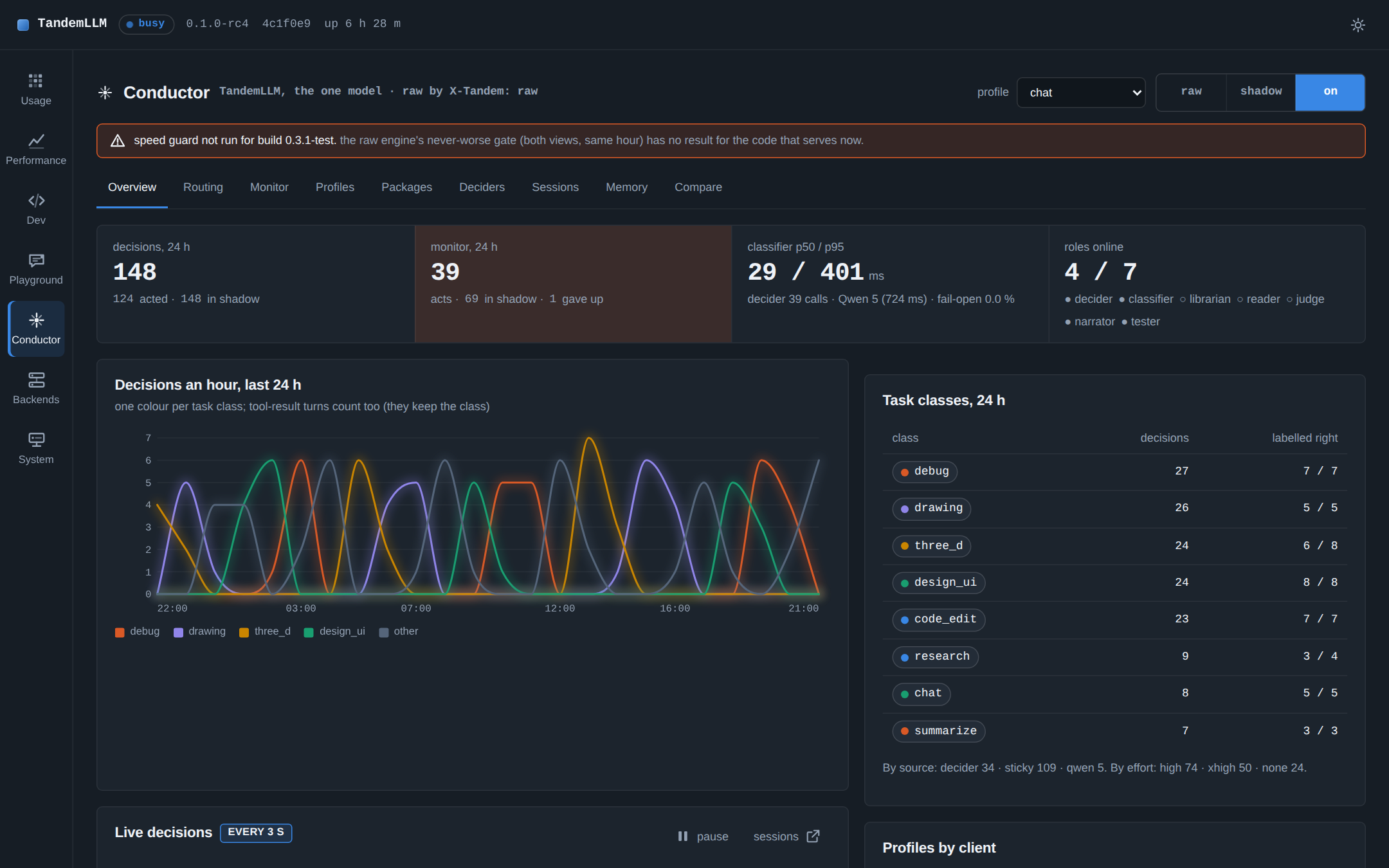Viewport: 1389px width, 868px height.
Task: Click the summarize class pill in the table
Action: tap(938, 731)
